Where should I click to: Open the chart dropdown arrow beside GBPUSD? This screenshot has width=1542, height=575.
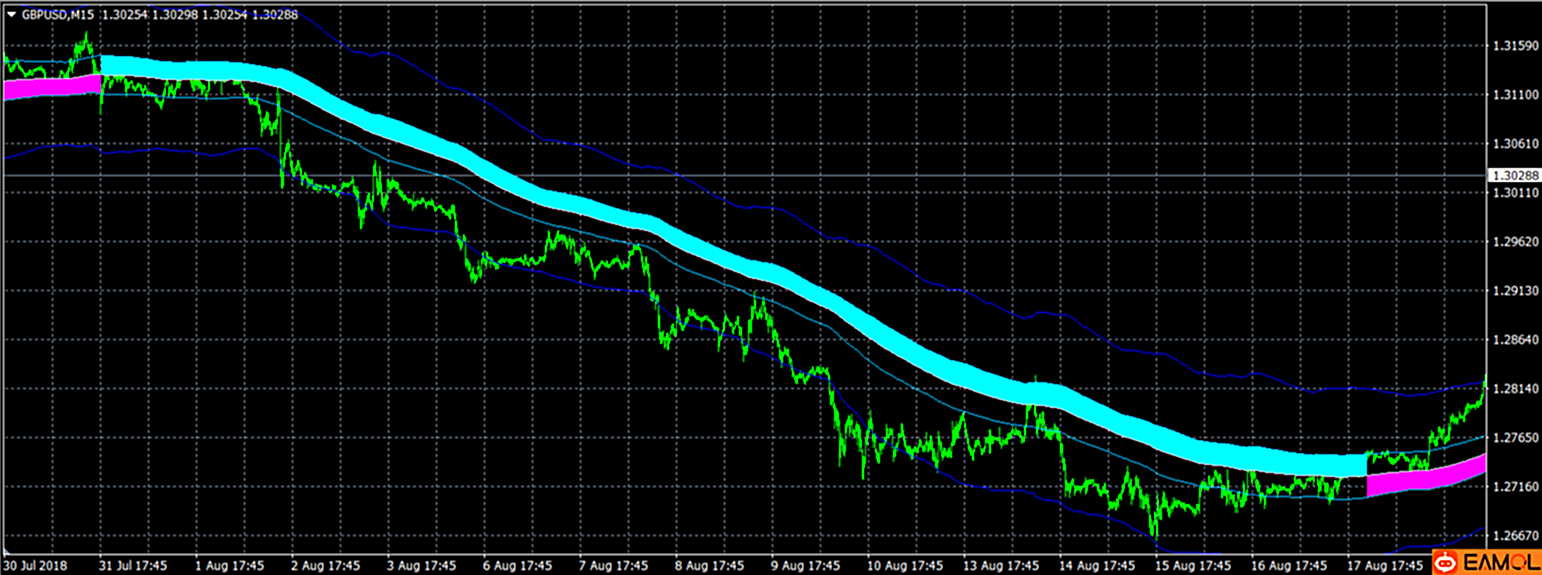click(x=11, y=14)
